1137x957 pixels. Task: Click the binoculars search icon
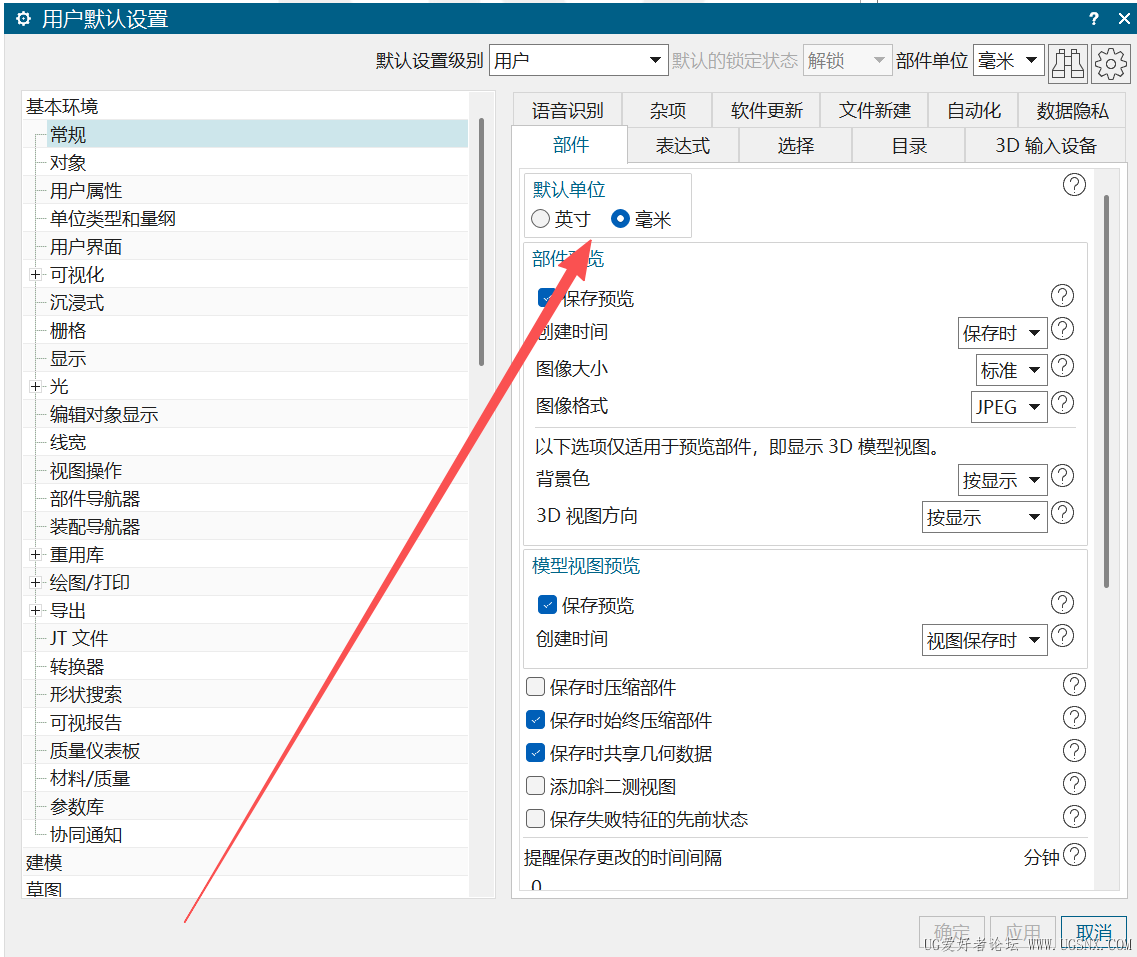coord(1067,62)
